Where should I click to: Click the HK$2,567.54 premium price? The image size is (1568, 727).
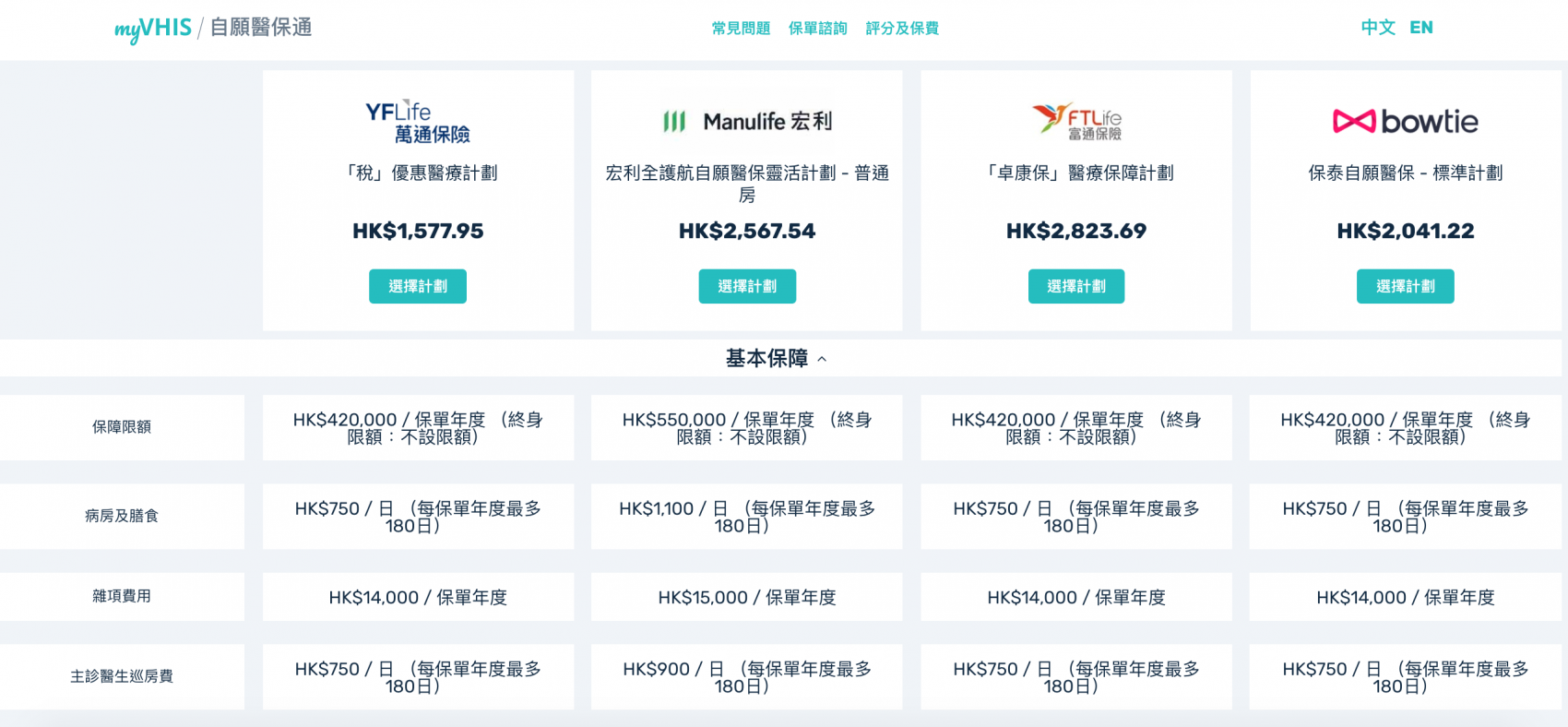(747, 231)
